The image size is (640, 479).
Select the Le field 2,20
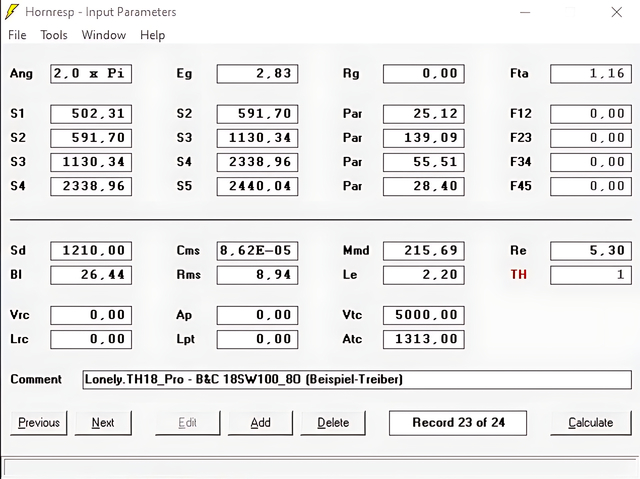tap(424, 275)
